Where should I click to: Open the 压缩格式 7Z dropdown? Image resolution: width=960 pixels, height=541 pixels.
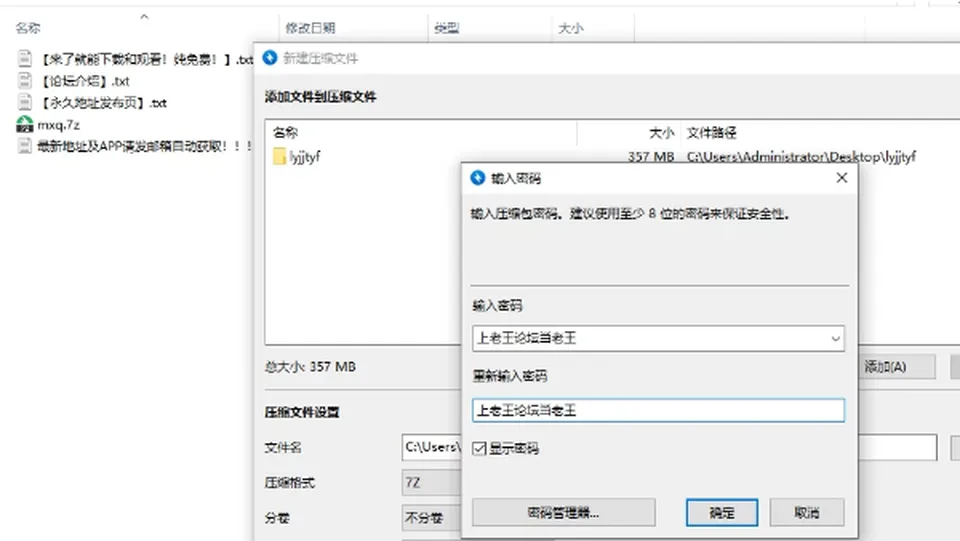432,483
